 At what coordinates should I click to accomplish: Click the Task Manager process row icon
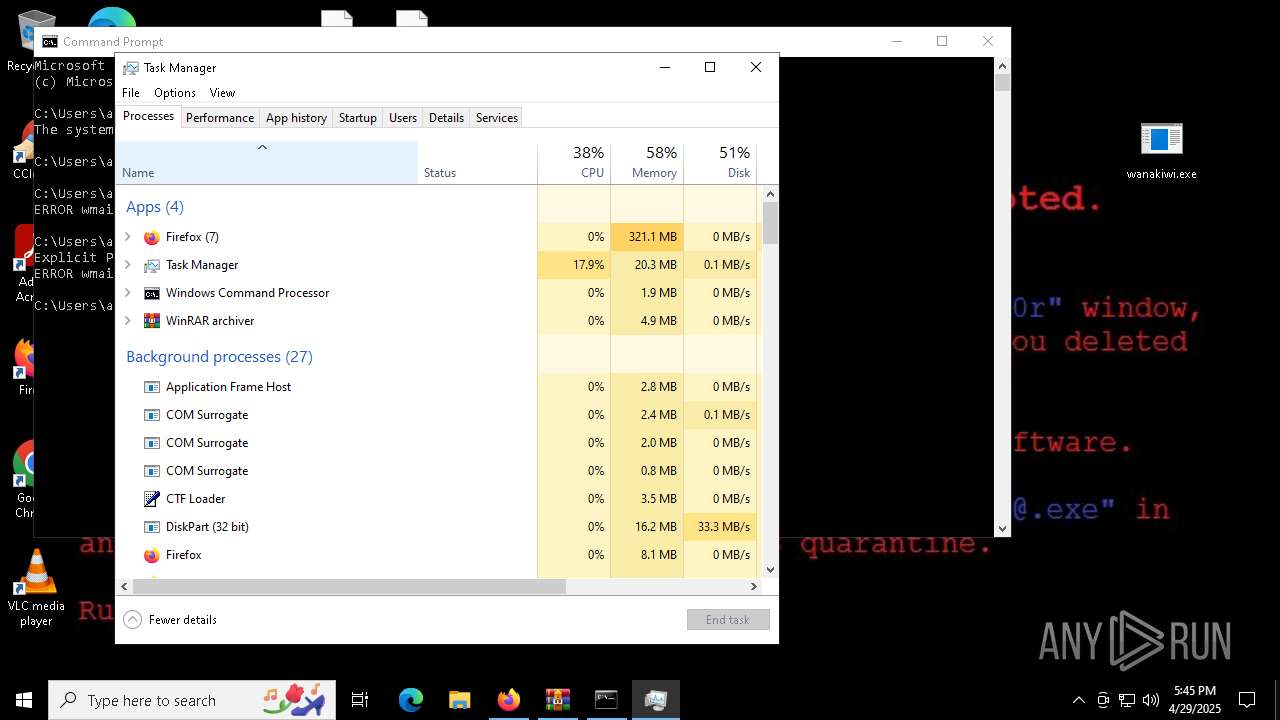(152, 265)
